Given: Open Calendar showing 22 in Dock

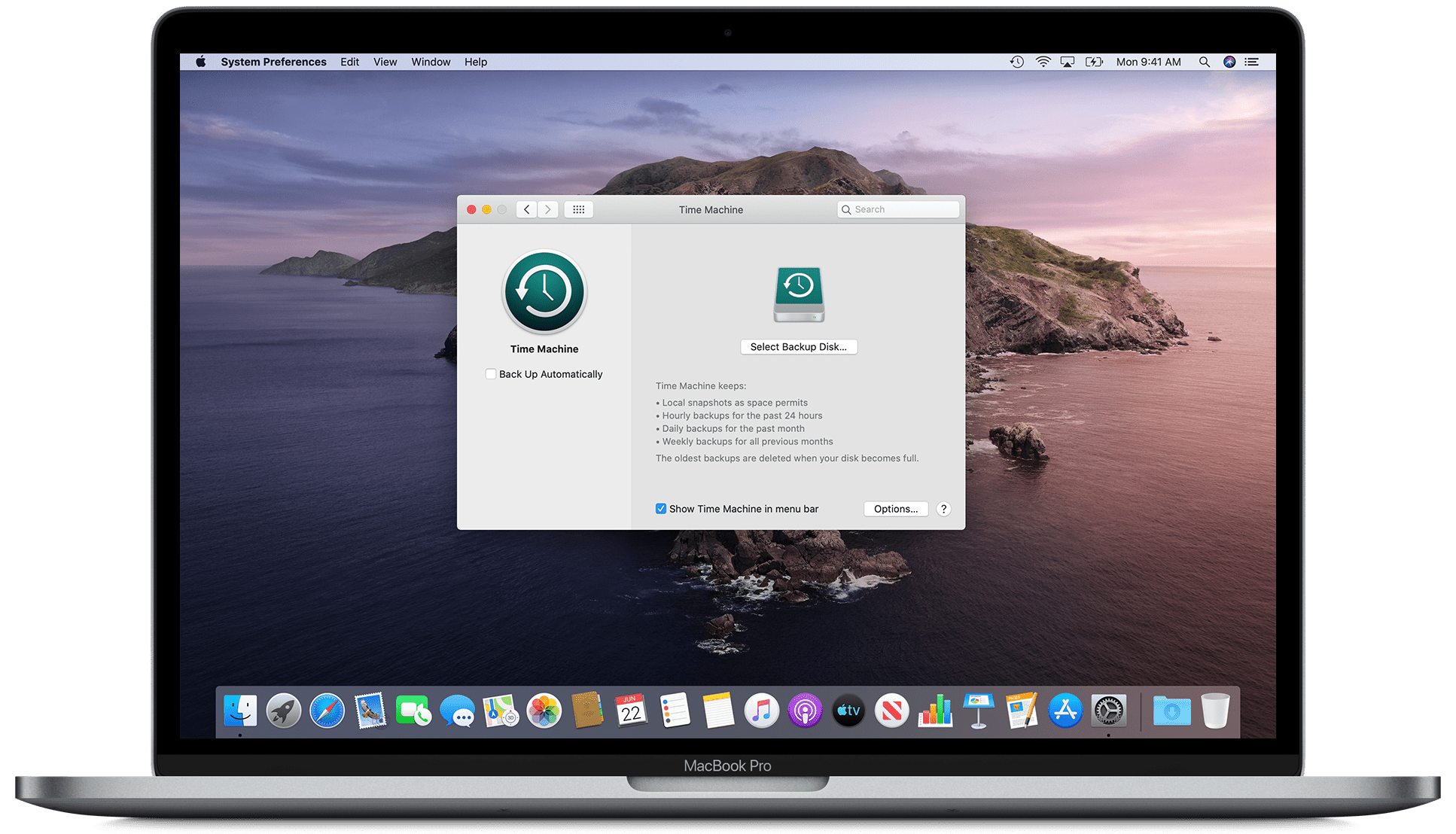Looking at the screenshot, I should (x=631, y=711).
